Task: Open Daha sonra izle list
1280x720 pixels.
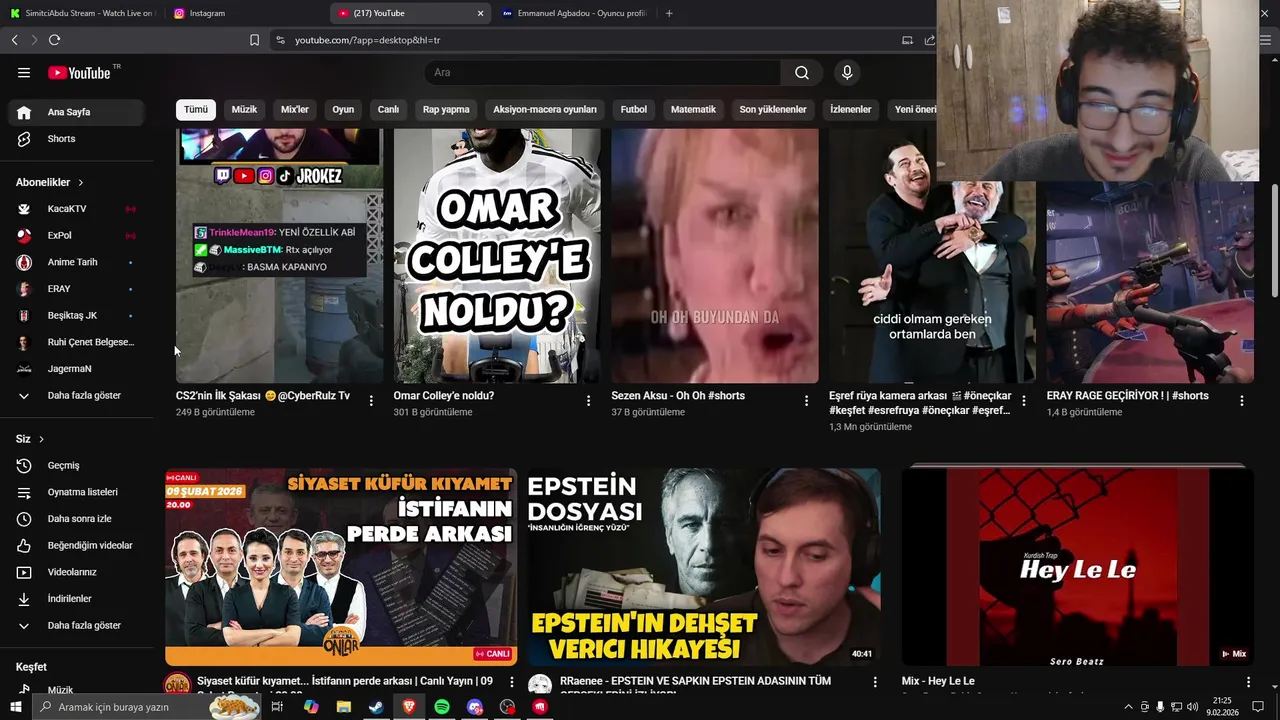Action: 76,519
